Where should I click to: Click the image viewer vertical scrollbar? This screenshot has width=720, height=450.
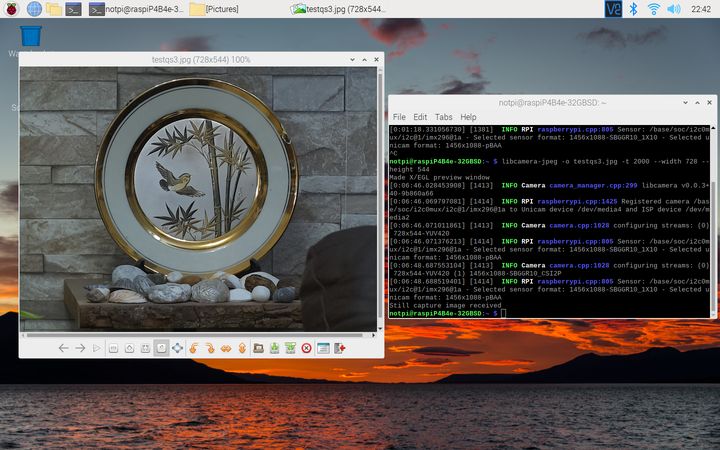(380, 198)
